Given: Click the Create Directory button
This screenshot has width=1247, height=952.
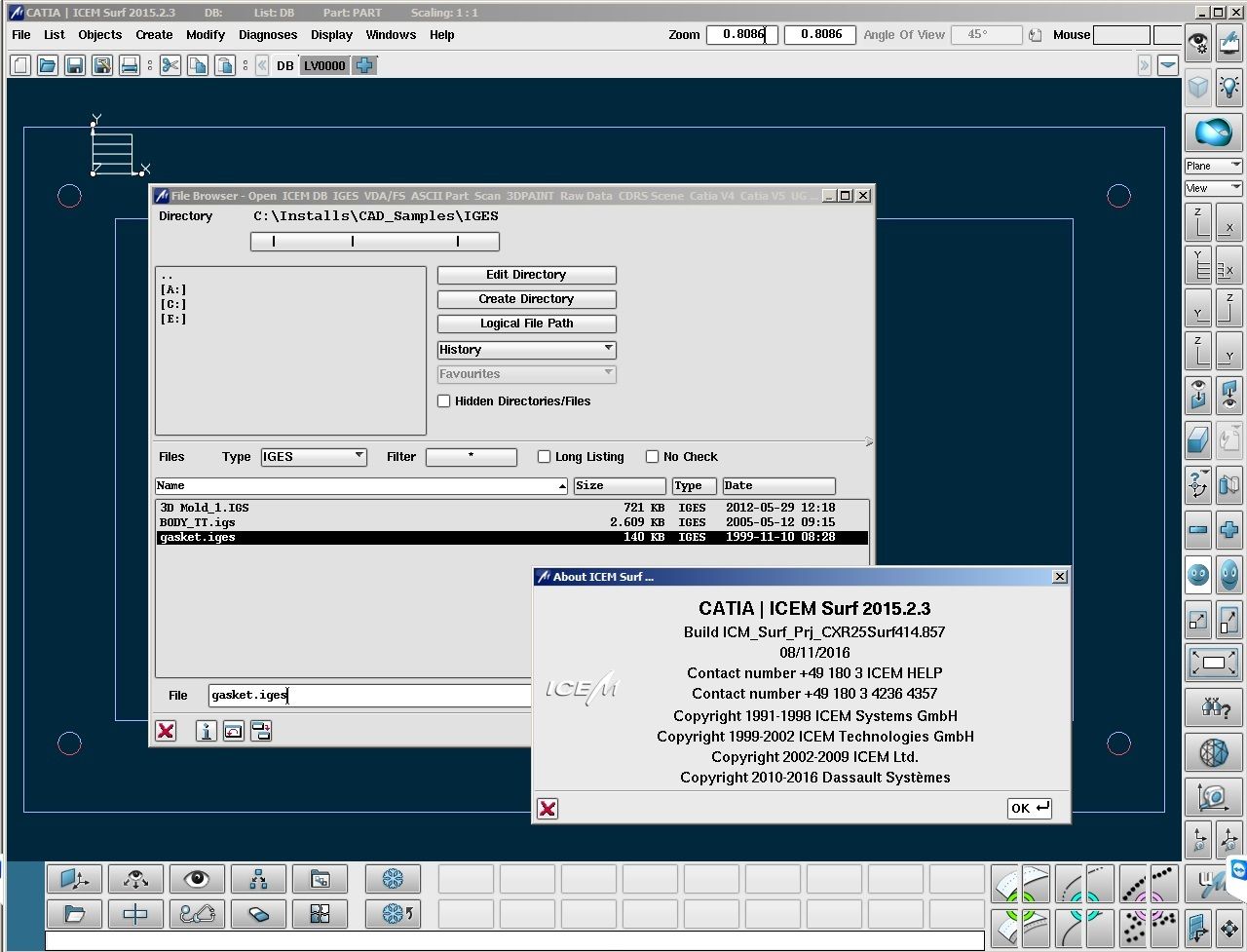Looking at the screenshot, I should [x=527, y=299].
